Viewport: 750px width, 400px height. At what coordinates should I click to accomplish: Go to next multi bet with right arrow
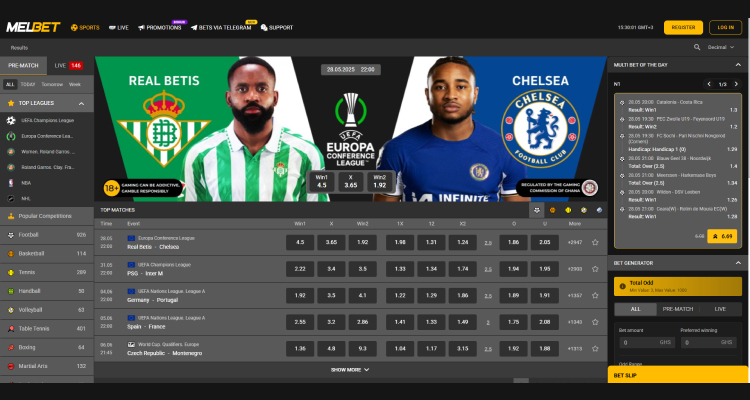click(x=736, y=84)
